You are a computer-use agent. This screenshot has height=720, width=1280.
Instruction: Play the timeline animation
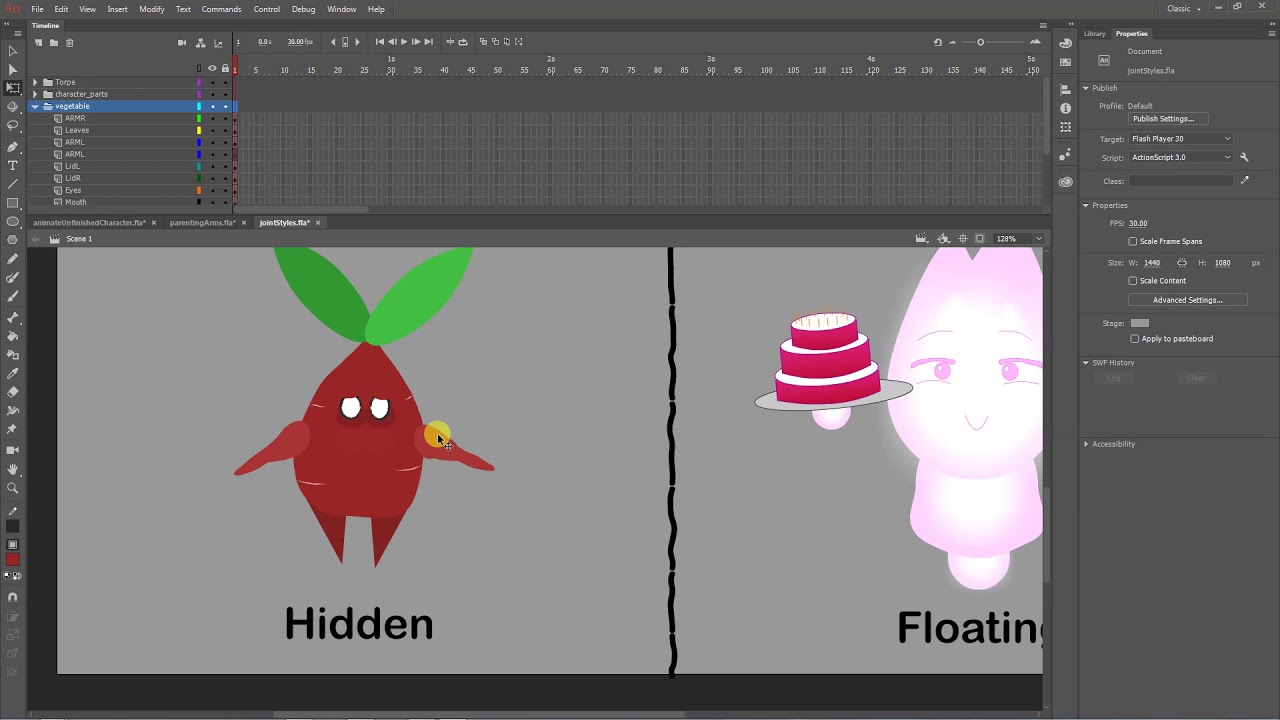click(x=403, y=42)
